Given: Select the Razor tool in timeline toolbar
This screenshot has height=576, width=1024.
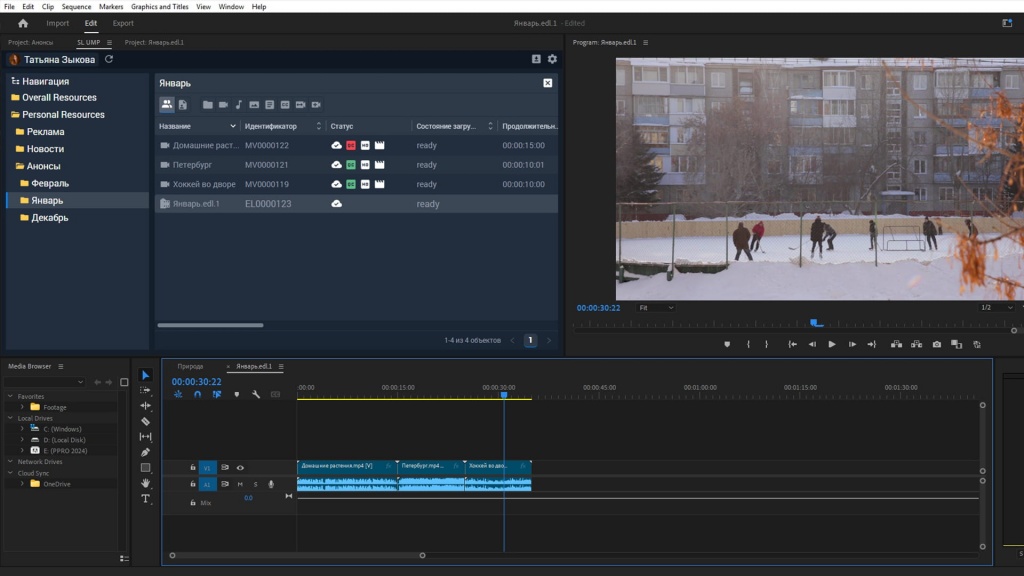Looking at the screenshot, I should point(145,421).
